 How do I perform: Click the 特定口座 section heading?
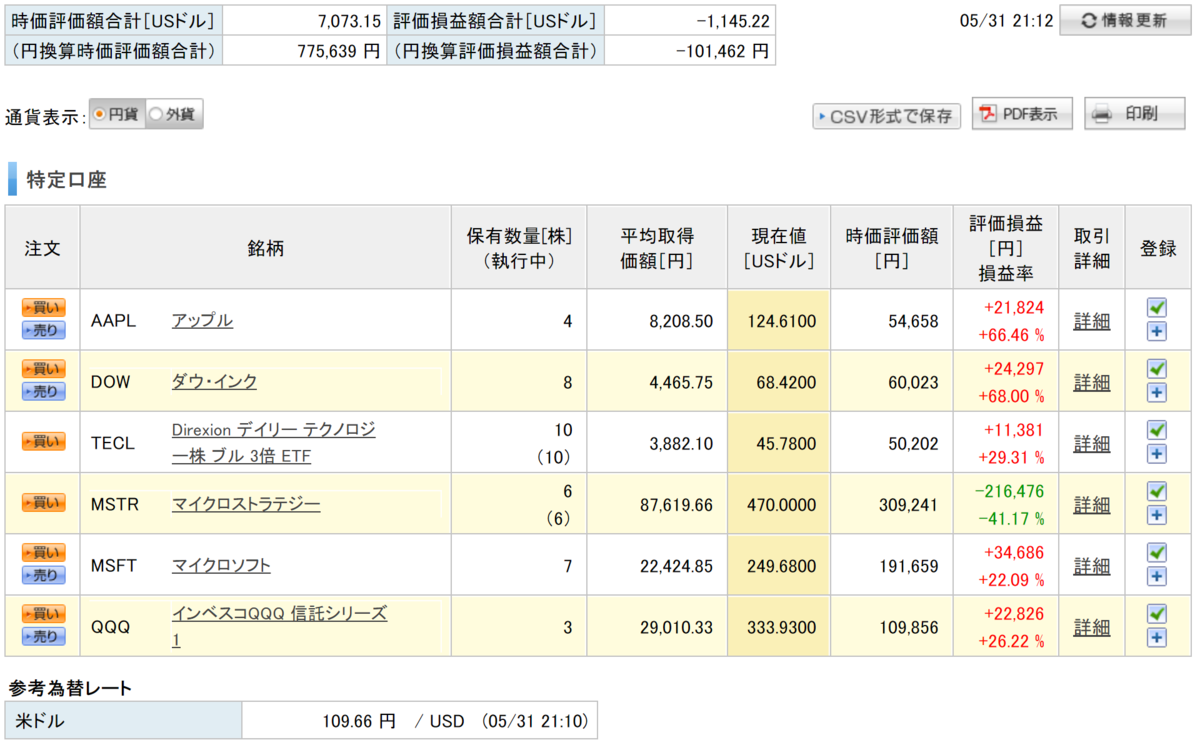click(66, 180)
